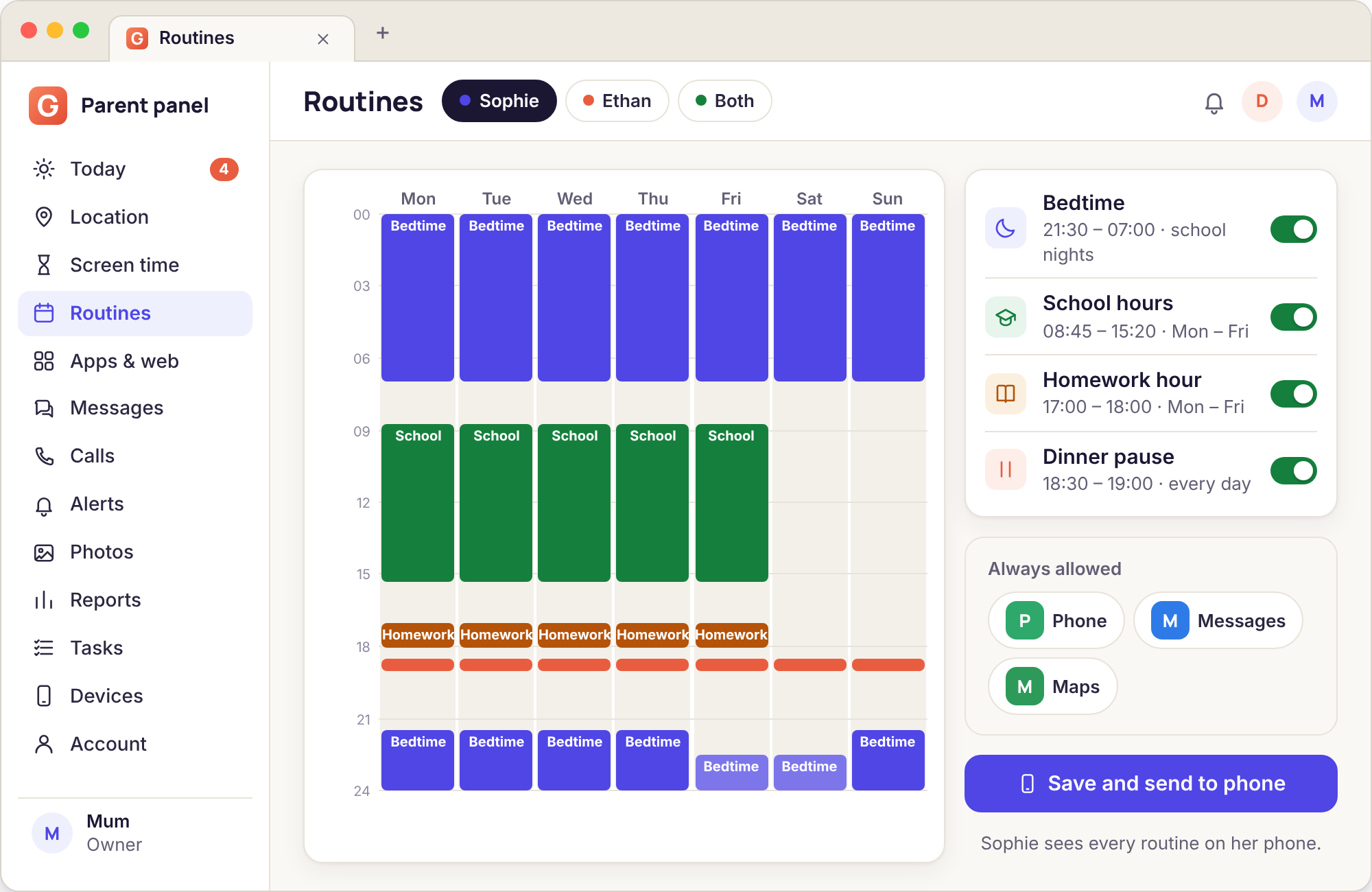
Task: Click the Phone always-allowed chip
Action: 1056,620
